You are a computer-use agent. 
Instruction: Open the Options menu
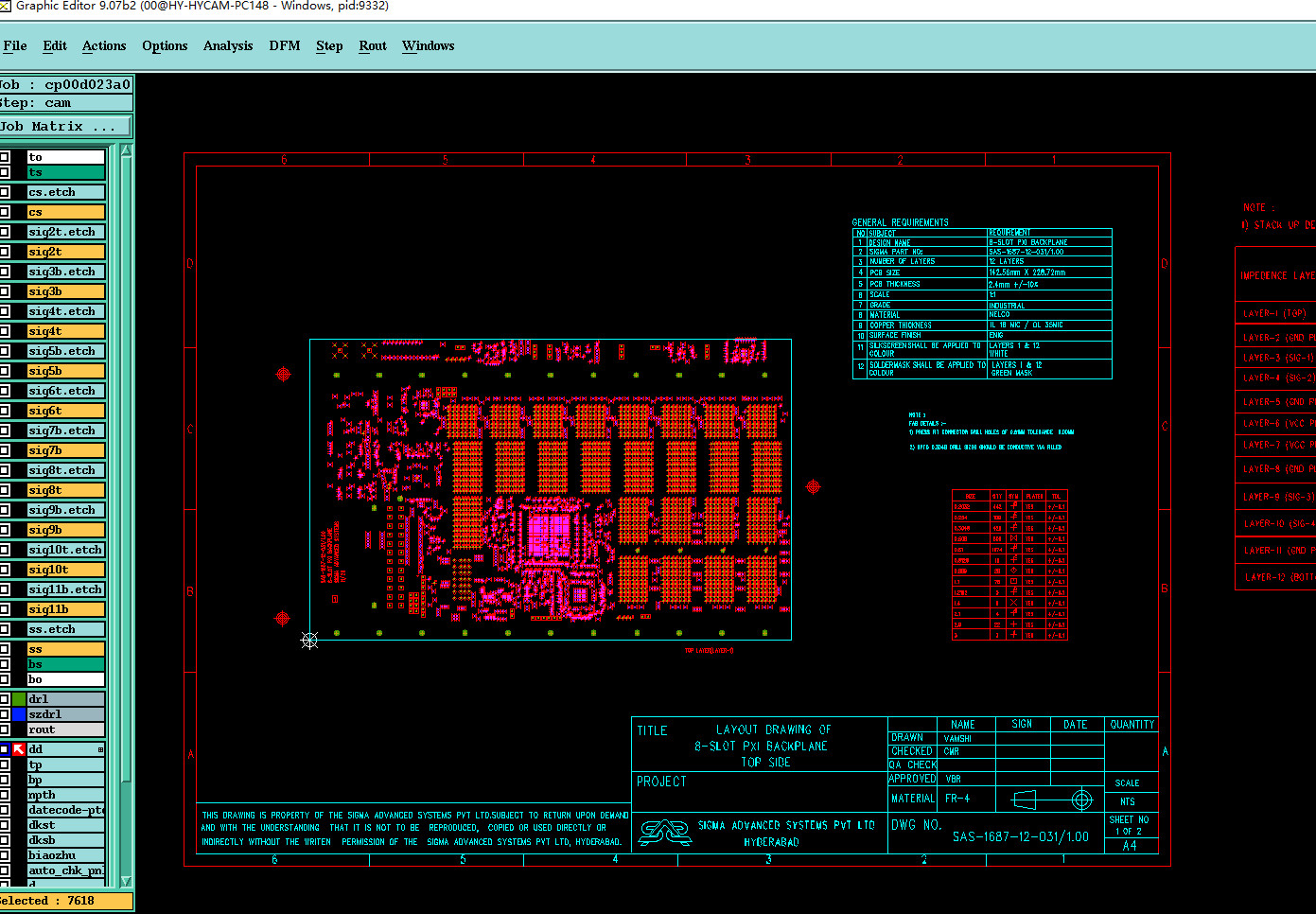(165, 45)
